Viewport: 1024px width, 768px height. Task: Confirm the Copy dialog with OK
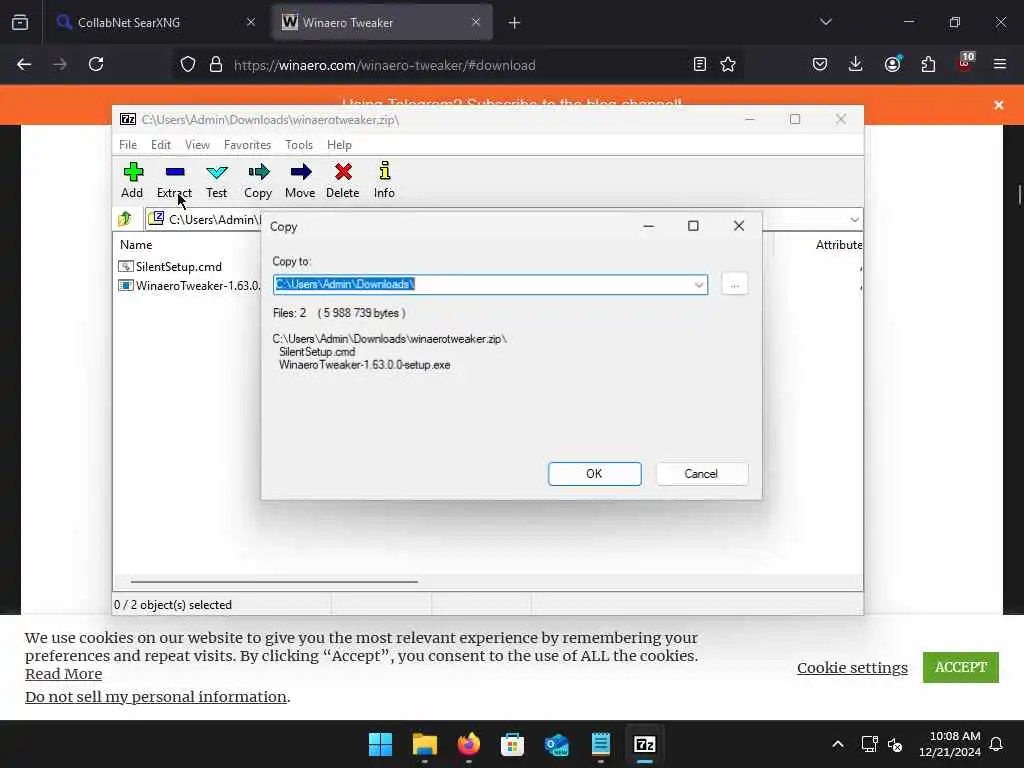[x=594, y=474]
